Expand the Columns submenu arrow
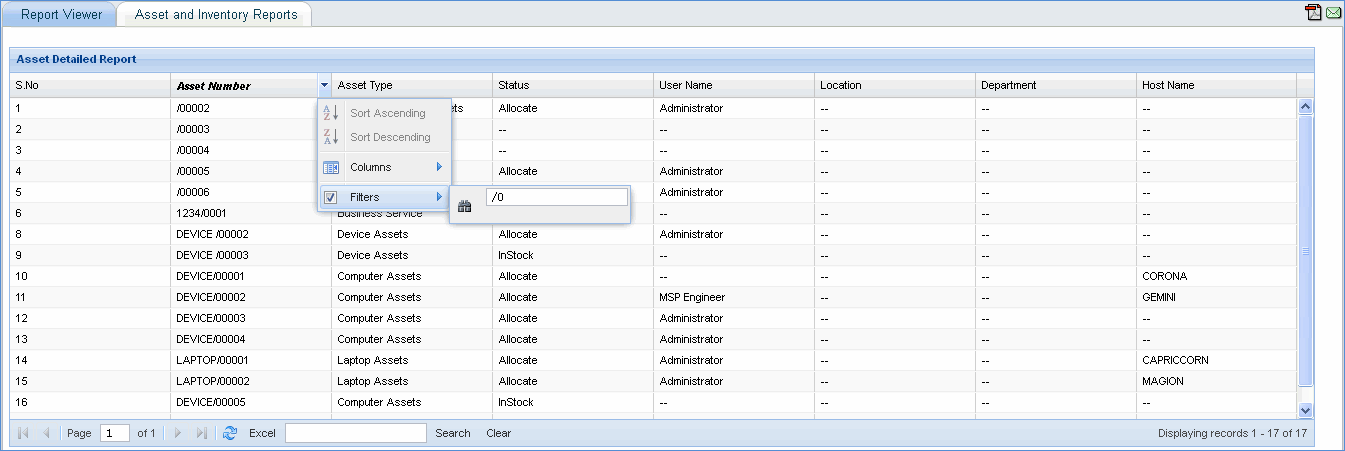 439,167
